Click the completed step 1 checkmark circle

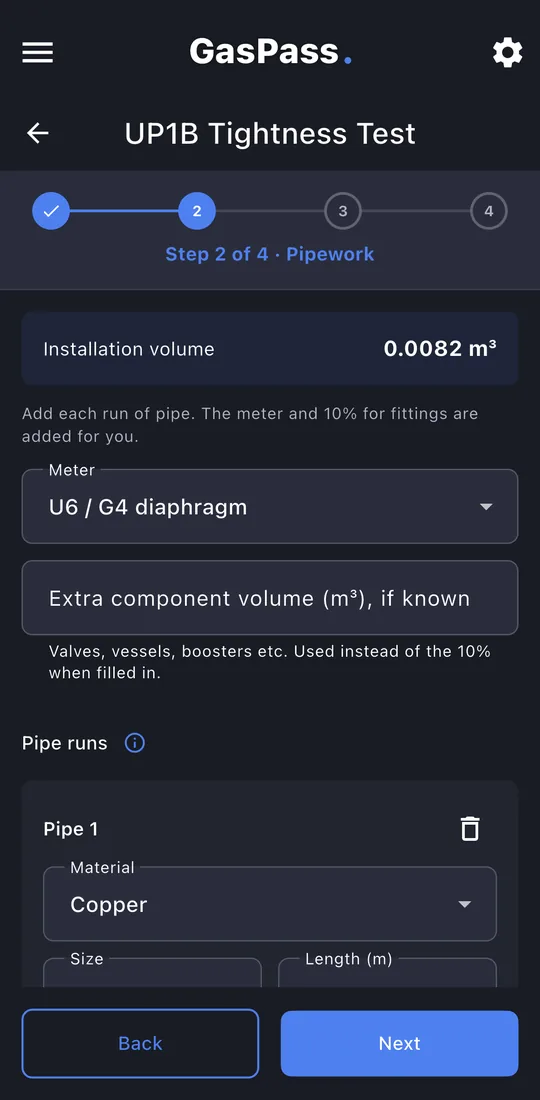tap(51, 211)
